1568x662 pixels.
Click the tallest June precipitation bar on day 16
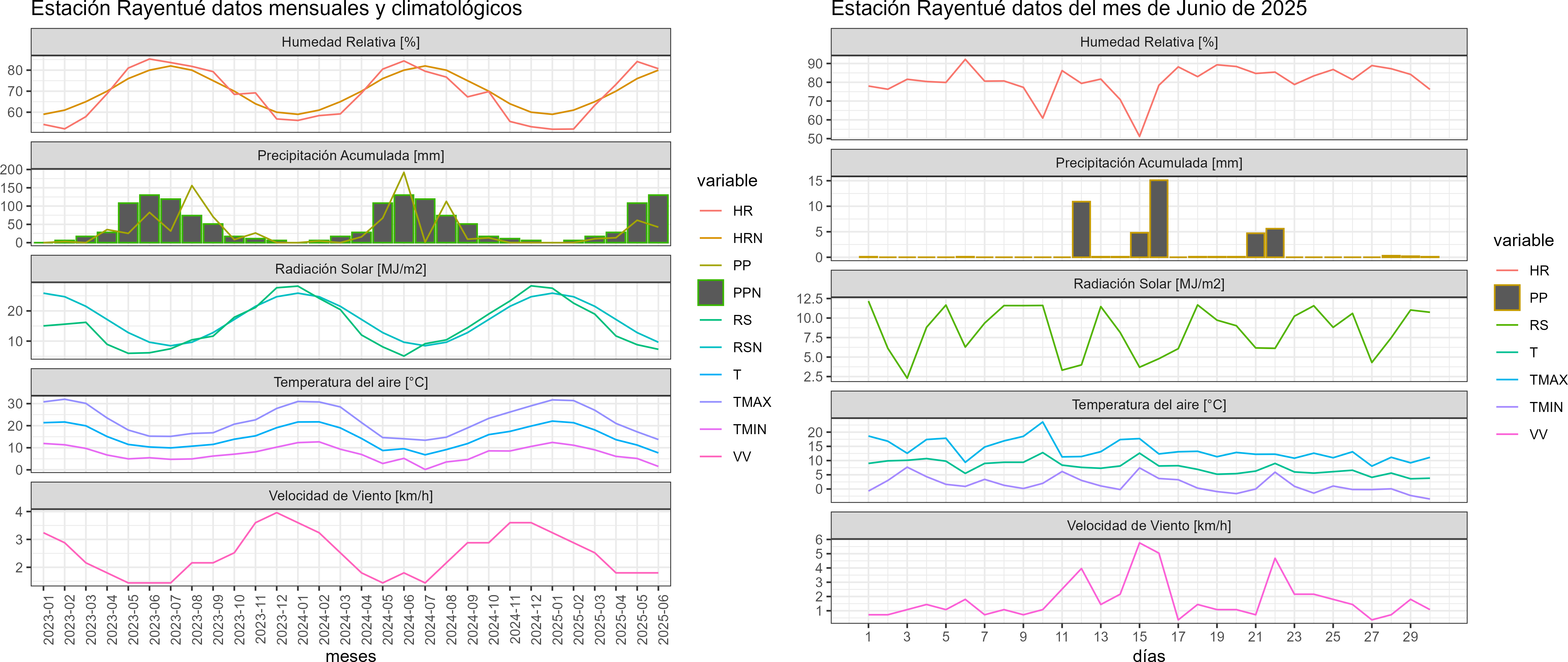click(x=1159, y=218)
